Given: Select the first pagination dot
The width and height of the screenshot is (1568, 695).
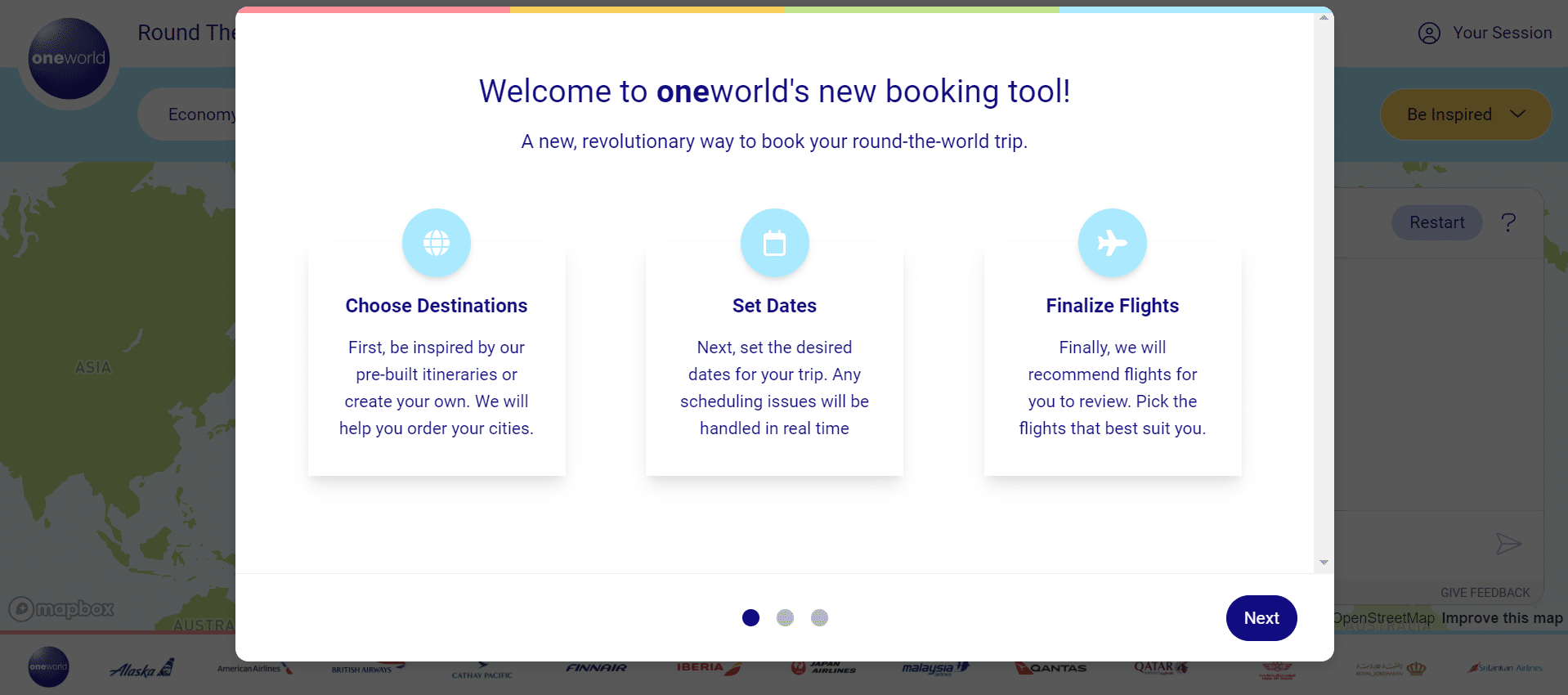Looking at the screenshot, I should tap(750, 618).
